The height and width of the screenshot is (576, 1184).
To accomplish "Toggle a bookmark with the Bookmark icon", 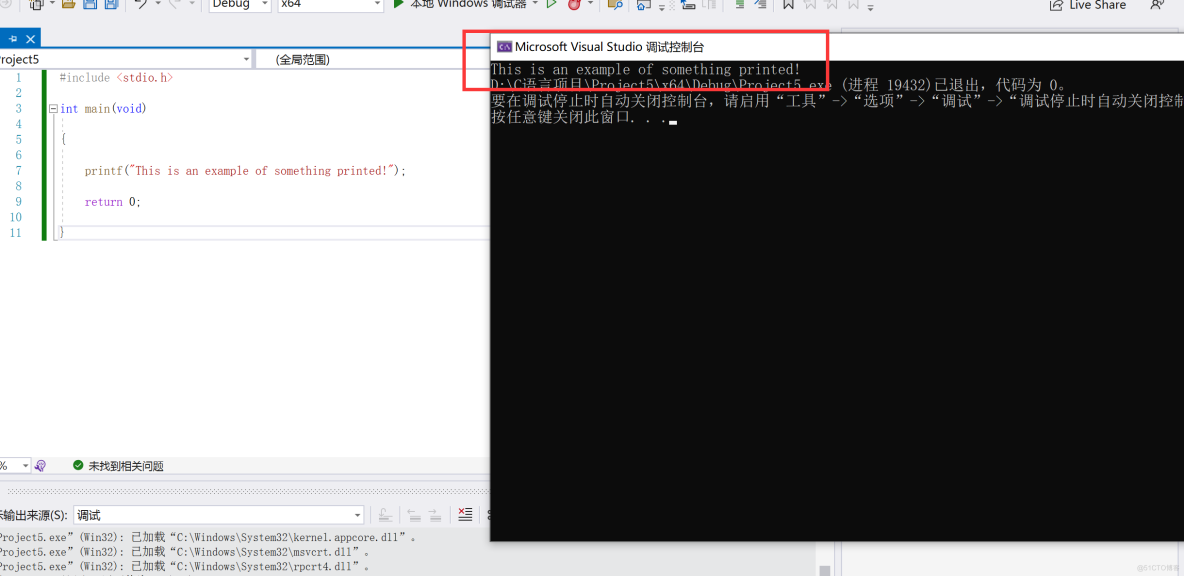I will point(788,5).
